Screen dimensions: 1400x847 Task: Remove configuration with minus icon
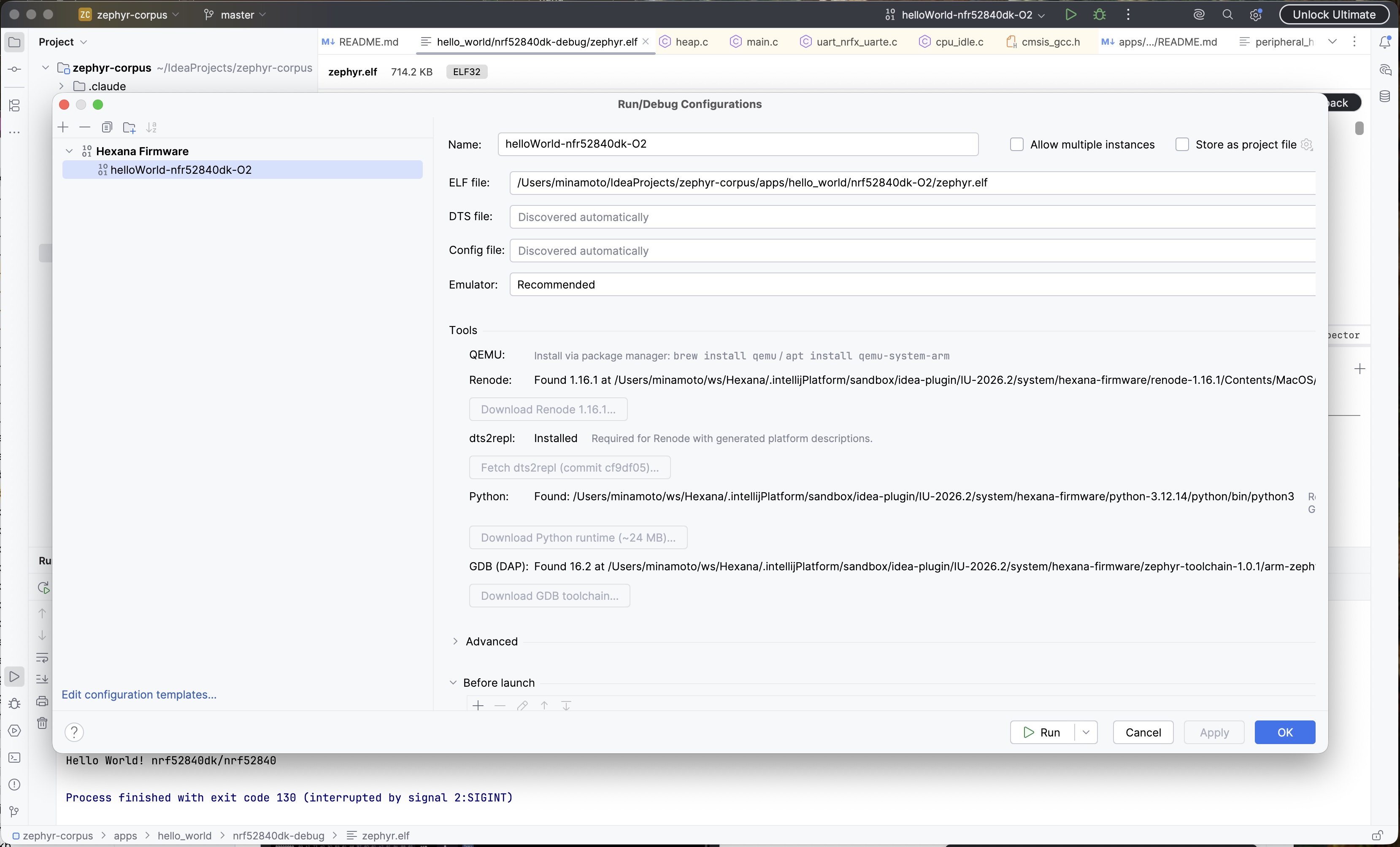(85, 127)
